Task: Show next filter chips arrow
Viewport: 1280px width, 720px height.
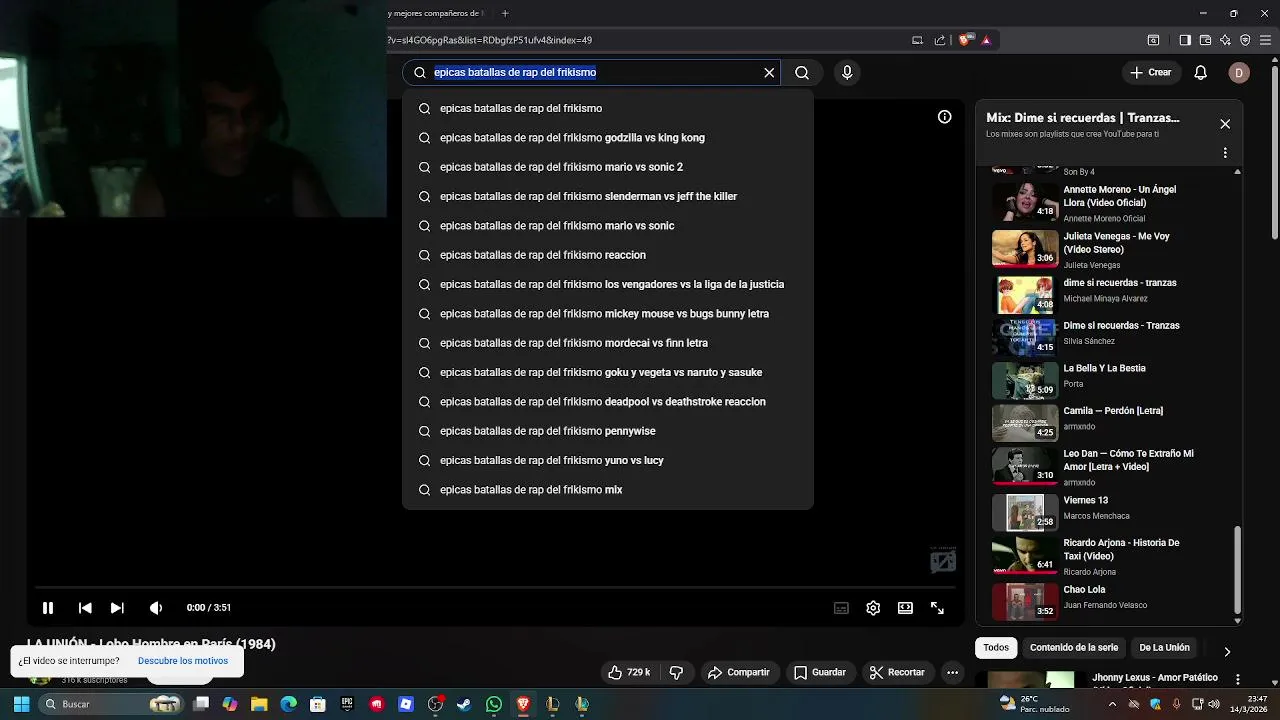Action: (1227, 652)
